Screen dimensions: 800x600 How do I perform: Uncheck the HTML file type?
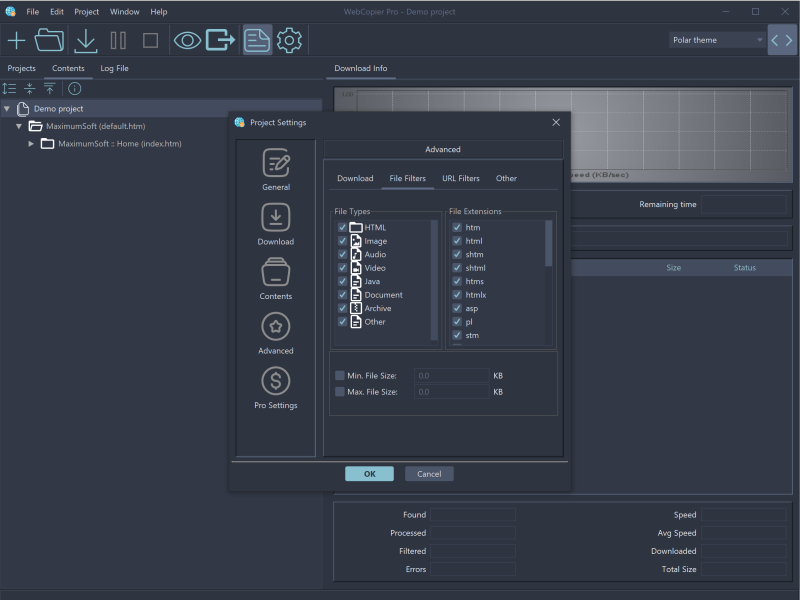[x=342, y=228]
